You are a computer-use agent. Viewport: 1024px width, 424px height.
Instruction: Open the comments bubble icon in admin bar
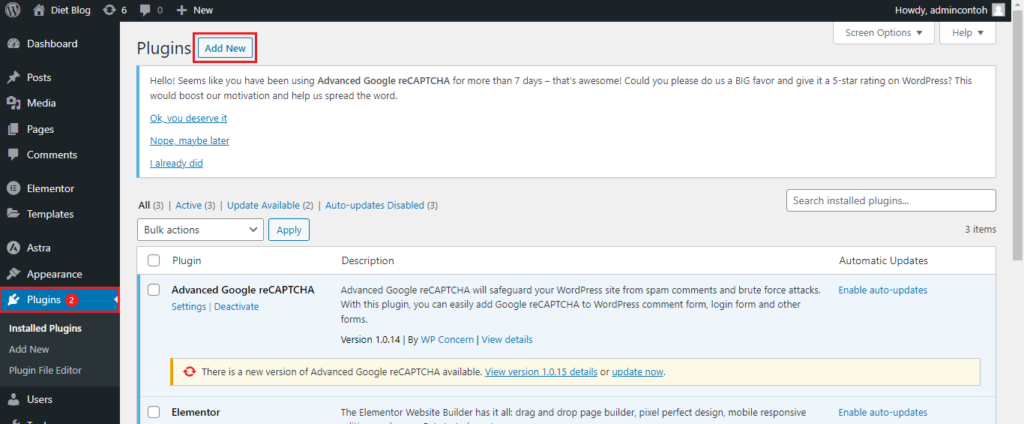click(145, 10)
